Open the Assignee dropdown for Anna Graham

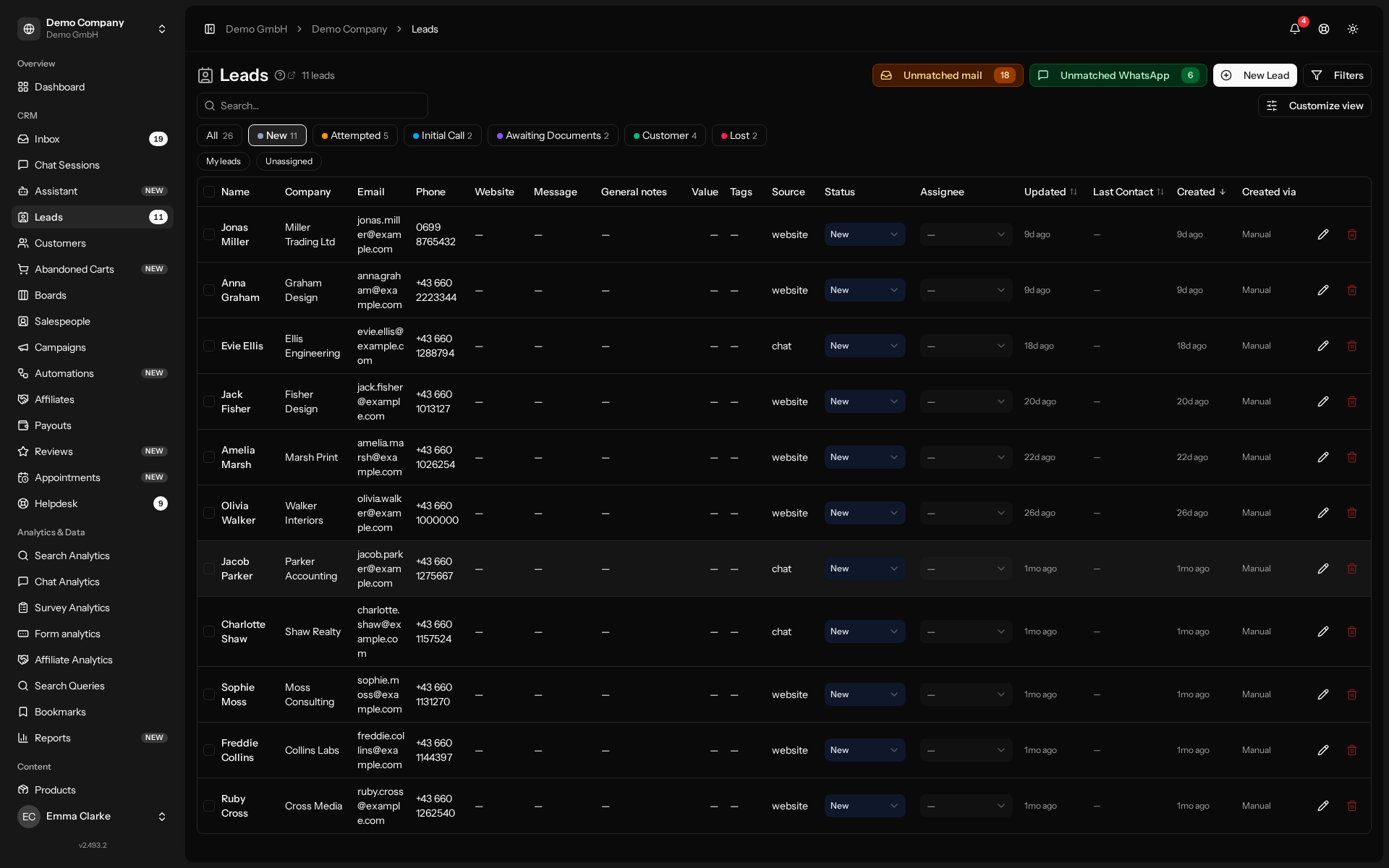point(966,290)
